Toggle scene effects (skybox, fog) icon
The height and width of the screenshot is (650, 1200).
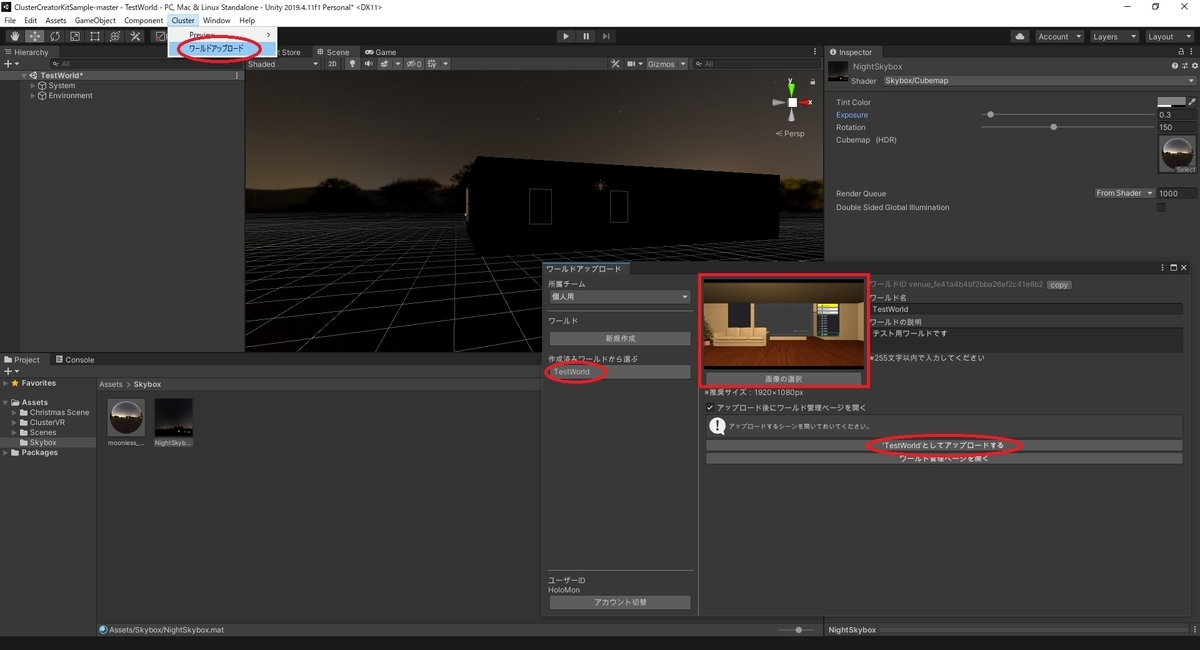(385, 64)
